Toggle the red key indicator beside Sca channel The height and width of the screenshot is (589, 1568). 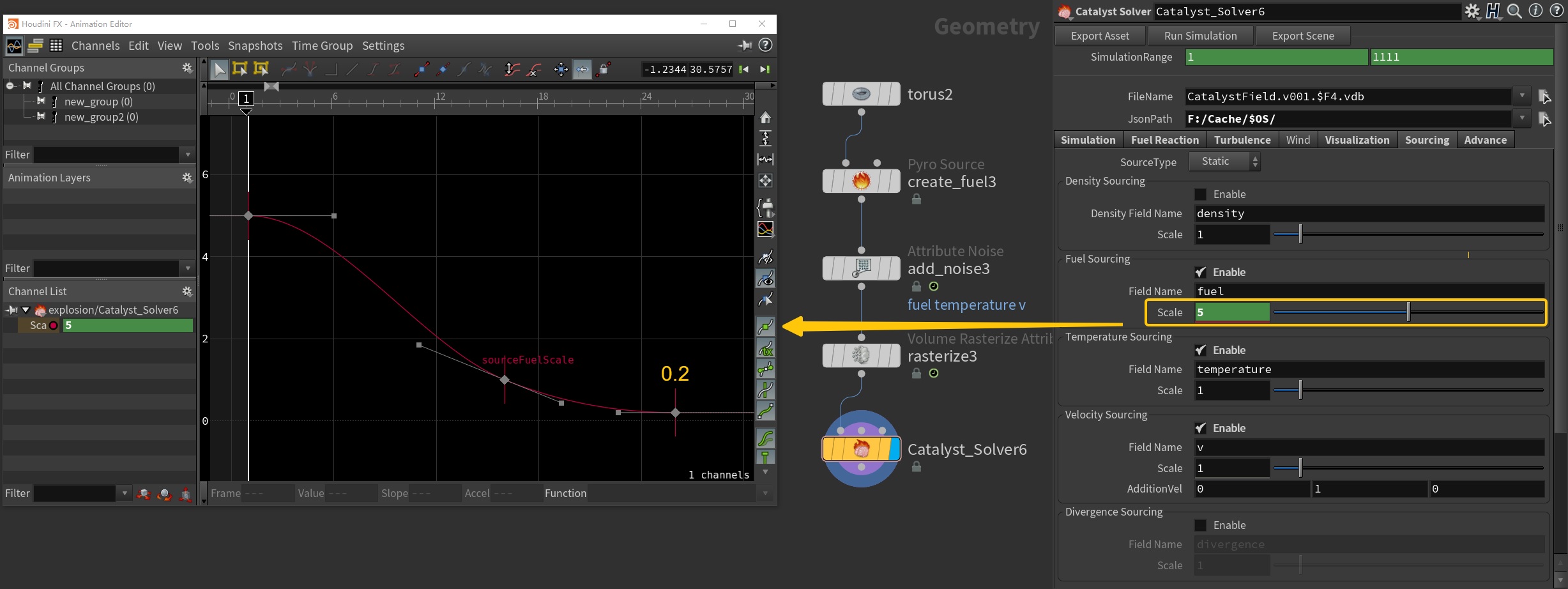point(54,326)
